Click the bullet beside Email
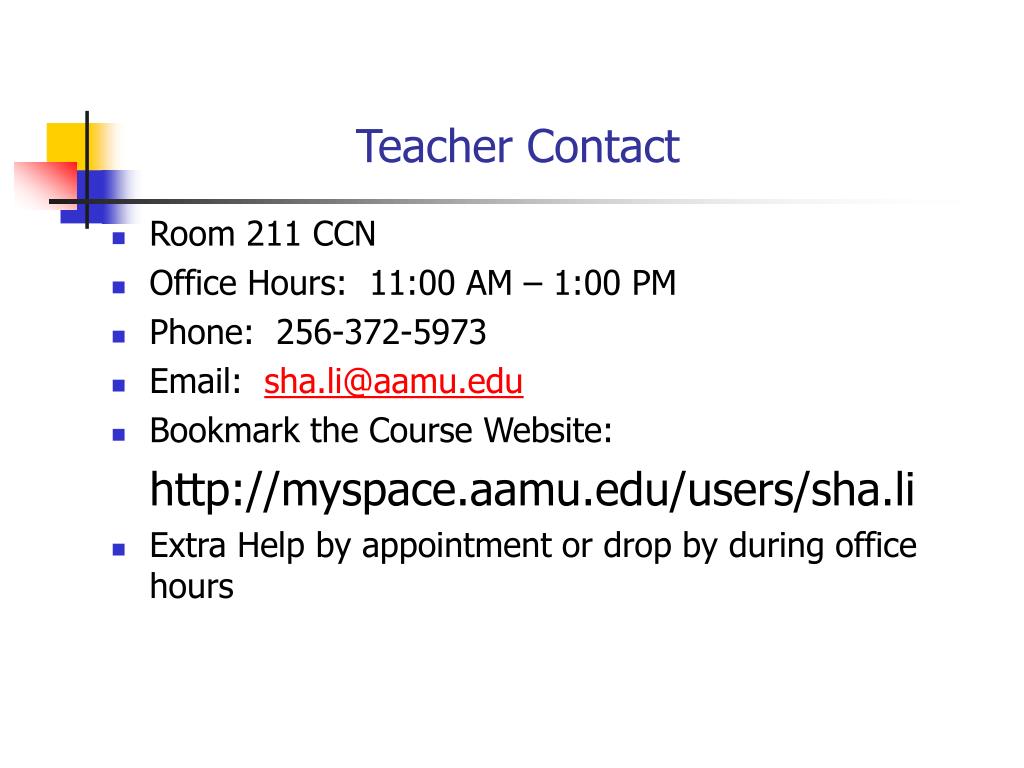The height and width of the screenshot is (768, 1024). [119, 385]
